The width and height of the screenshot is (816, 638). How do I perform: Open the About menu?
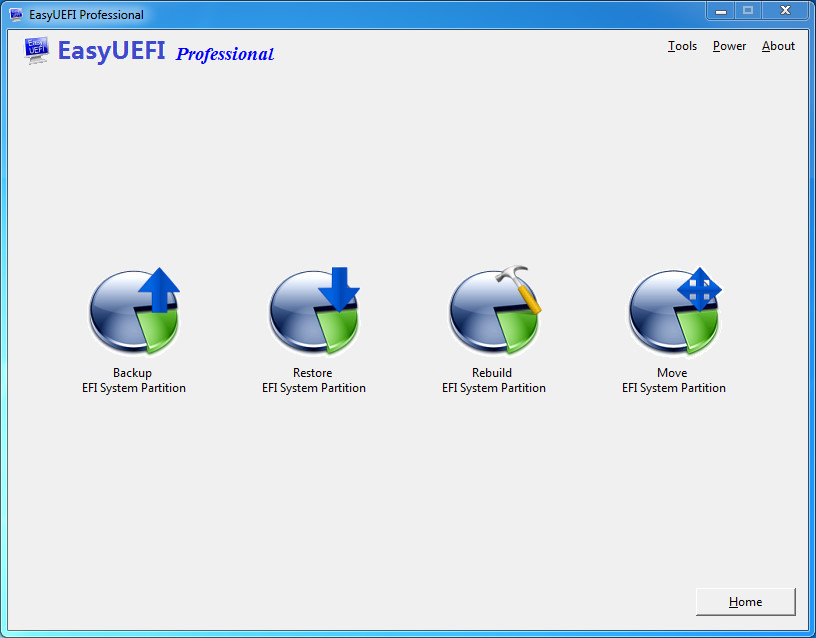tap(778, 46)
